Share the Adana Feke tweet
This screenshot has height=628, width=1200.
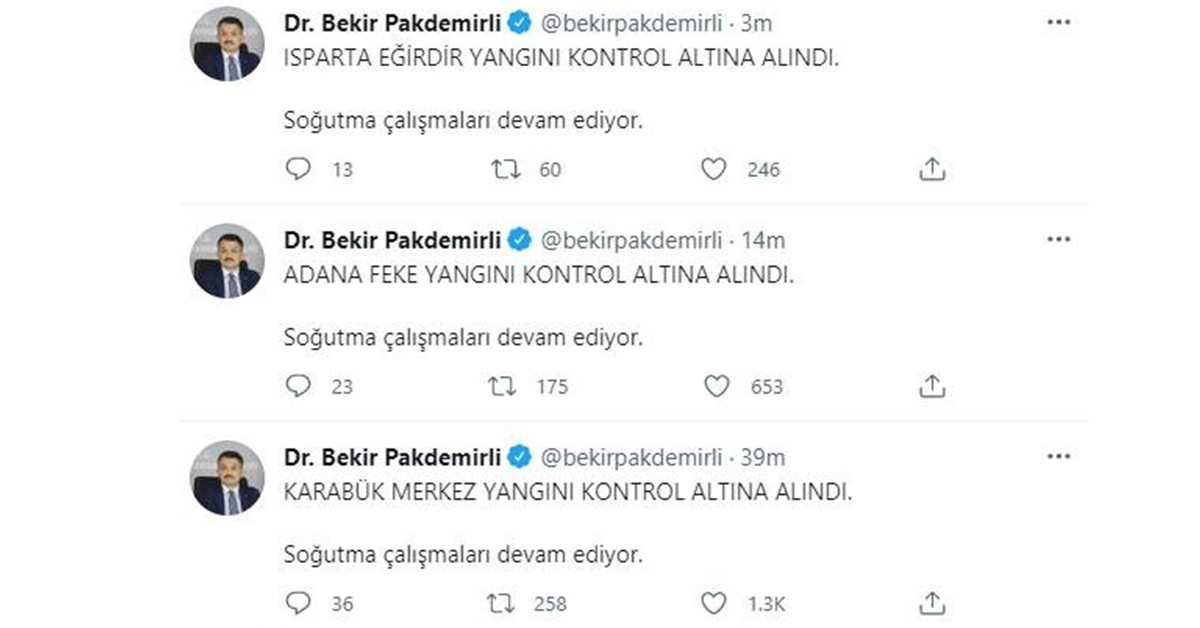coord(932,385)
